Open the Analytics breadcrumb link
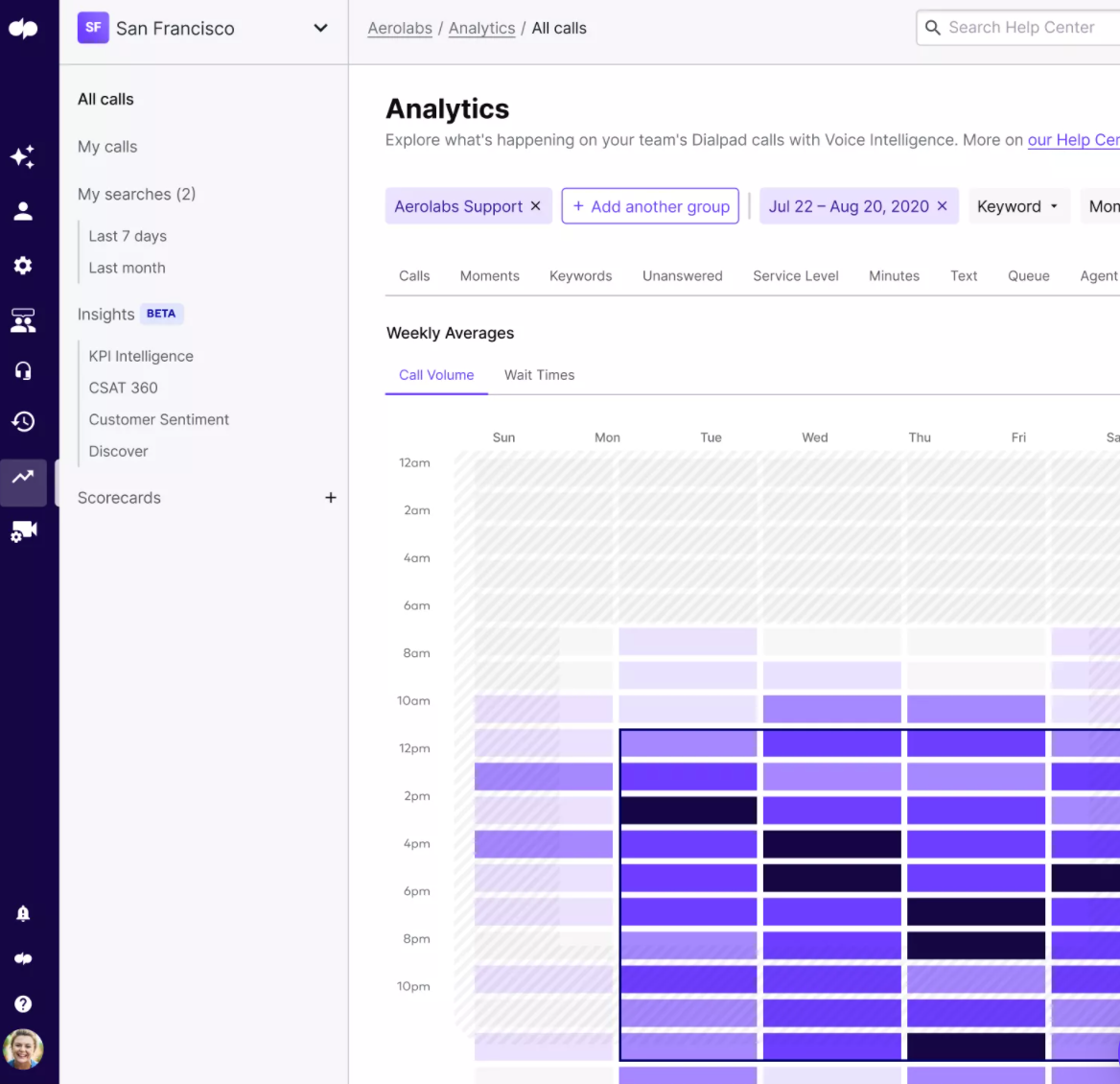 (481, 28)
